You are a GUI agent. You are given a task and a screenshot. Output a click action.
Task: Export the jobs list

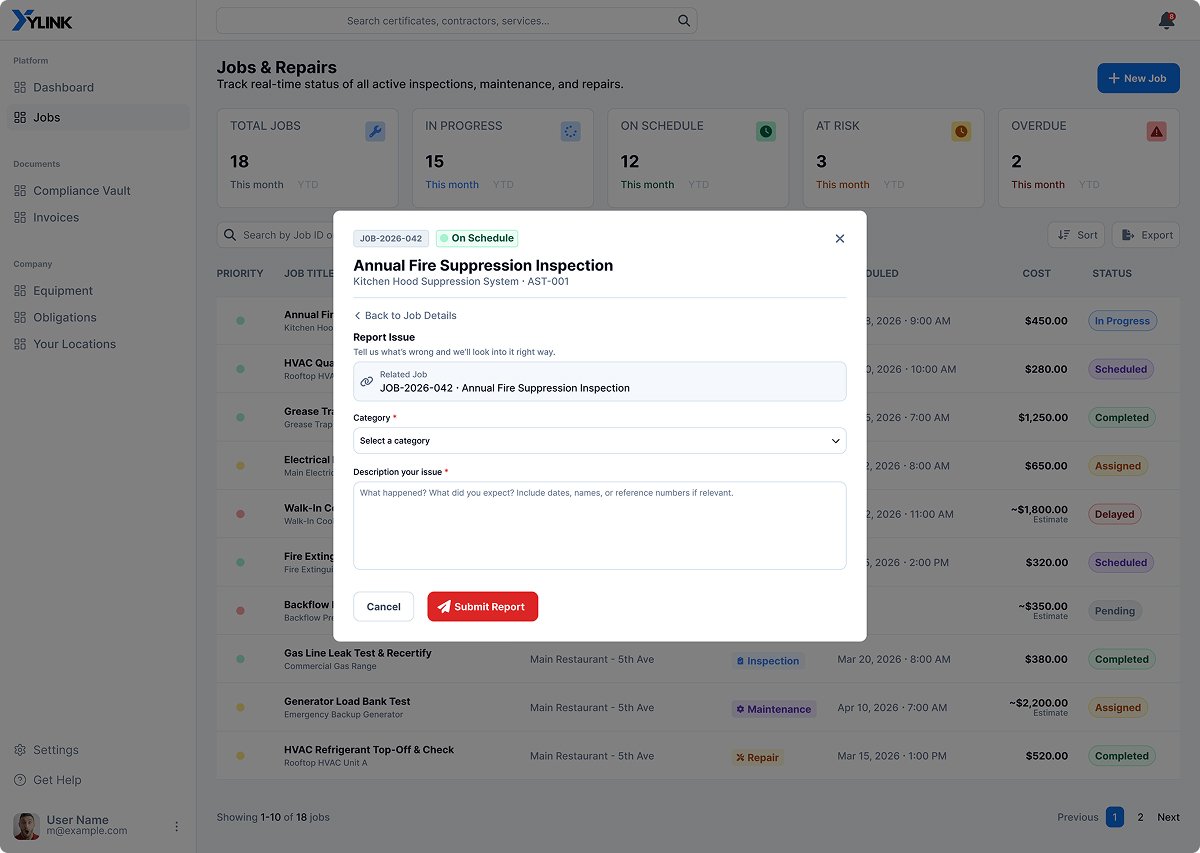tap(1146, 235)
